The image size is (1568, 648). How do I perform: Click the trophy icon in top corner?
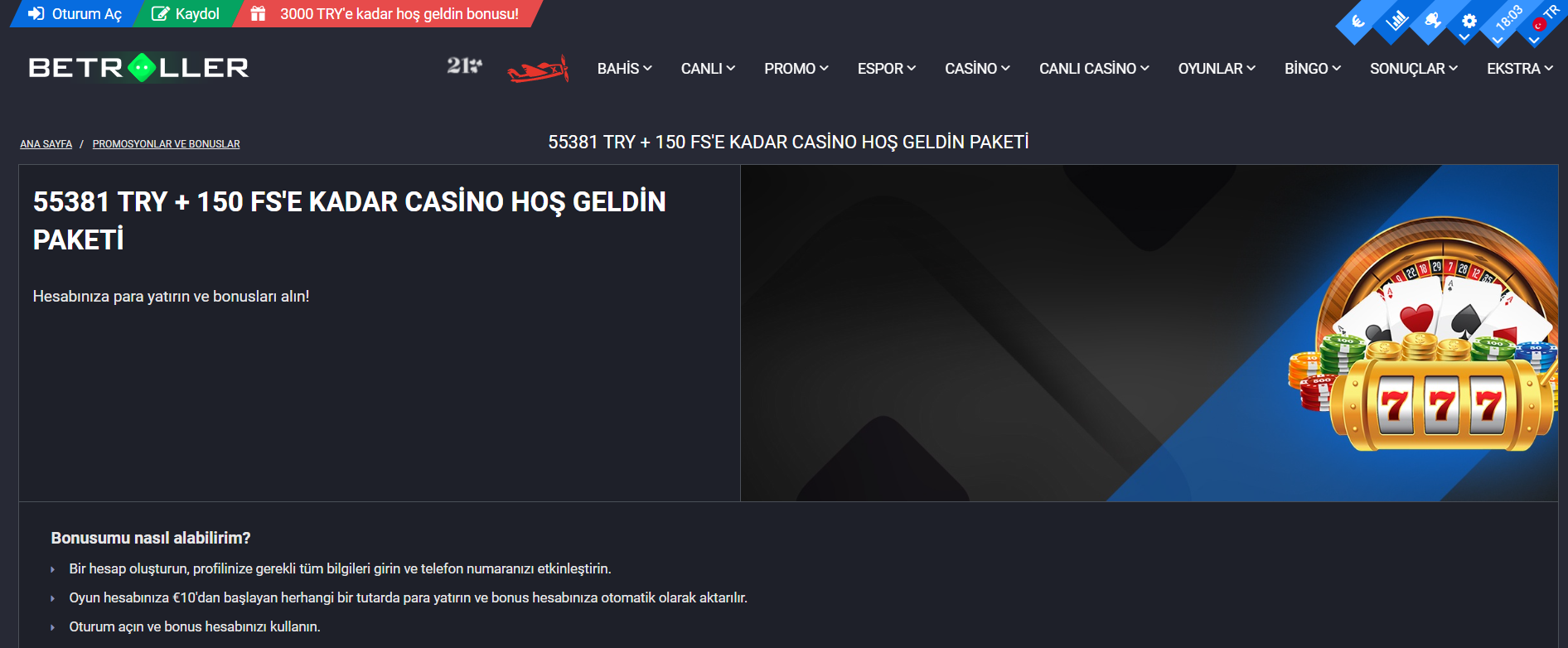click(x=1433, y=20)
